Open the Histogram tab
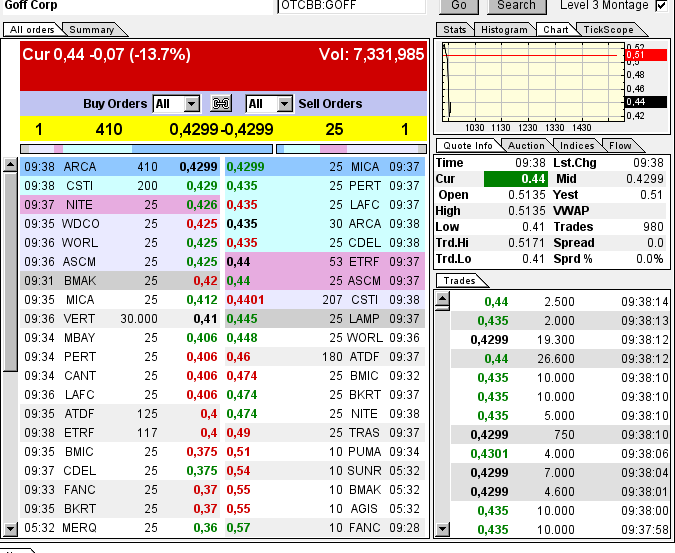The image size is (675, 553). 504,30
